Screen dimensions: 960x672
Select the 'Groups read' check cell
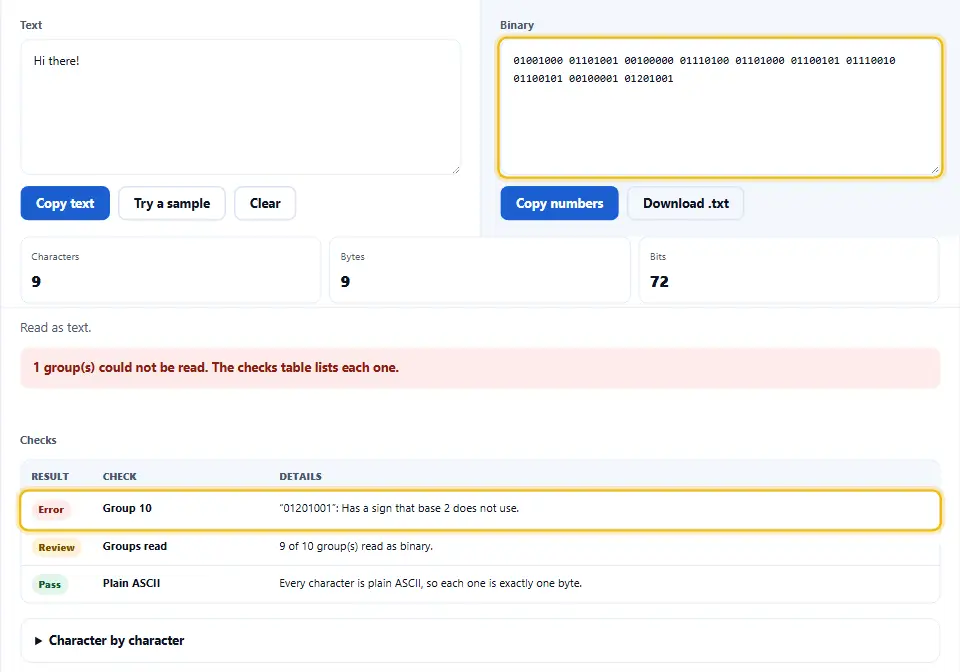[135, 546]
